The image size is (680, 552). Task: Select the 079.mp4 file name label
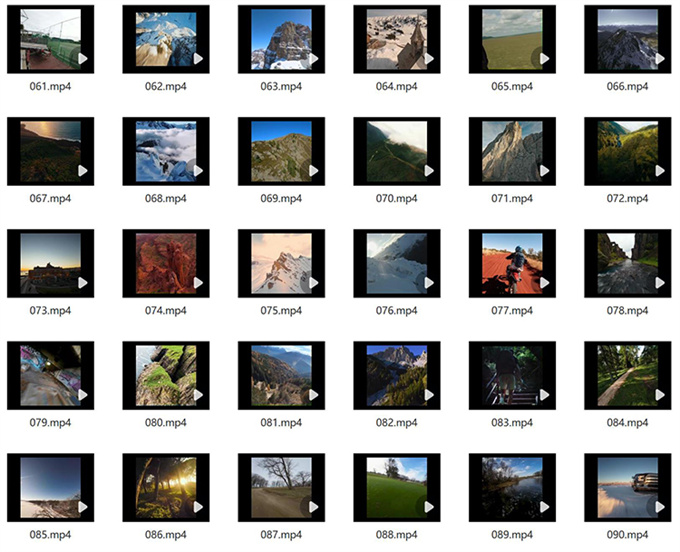coord(50,423)
